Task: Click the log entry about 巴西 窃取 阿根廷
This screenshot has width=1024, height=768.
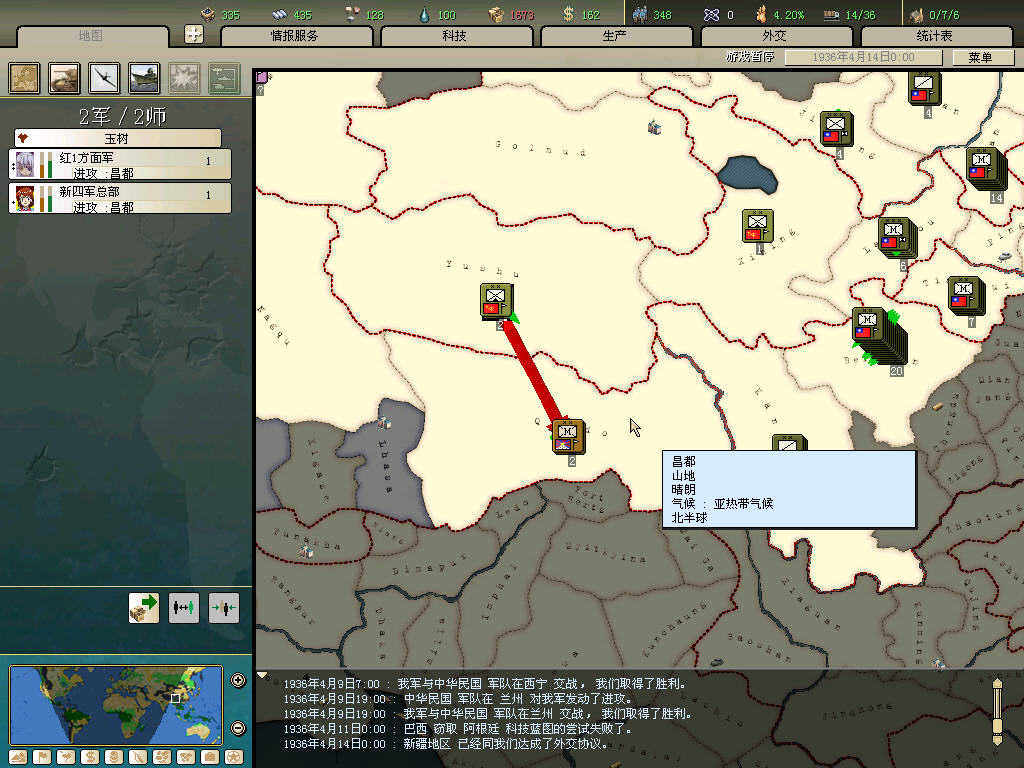Action: 457,729
